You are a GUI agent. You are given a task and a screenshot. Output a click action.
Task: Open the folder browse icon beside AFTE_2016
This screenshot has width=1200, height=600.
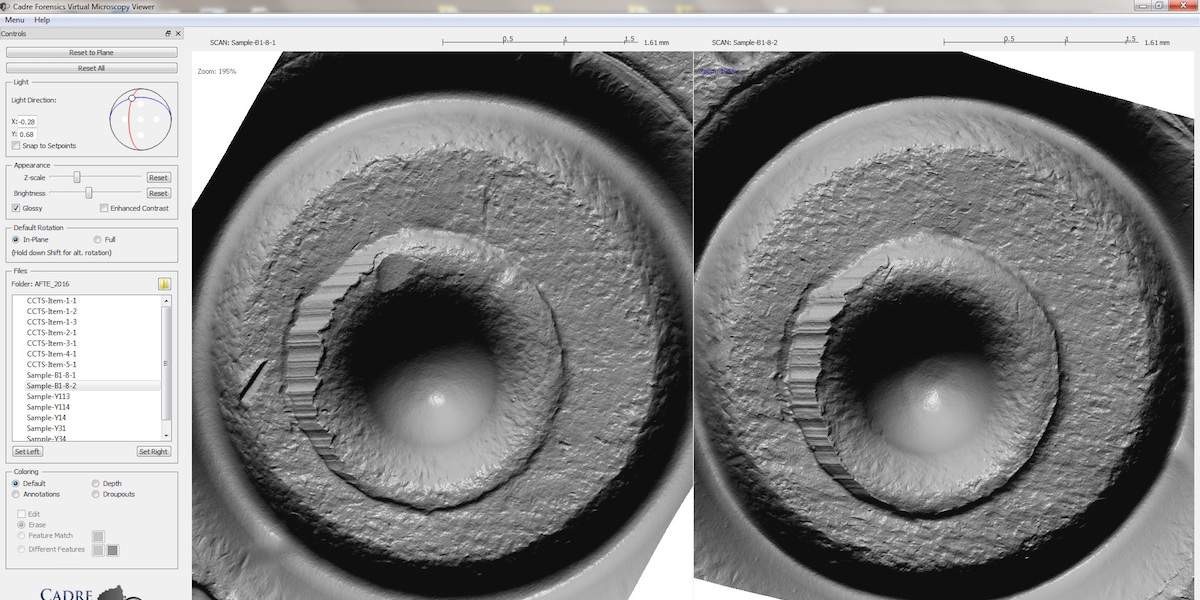164,284
